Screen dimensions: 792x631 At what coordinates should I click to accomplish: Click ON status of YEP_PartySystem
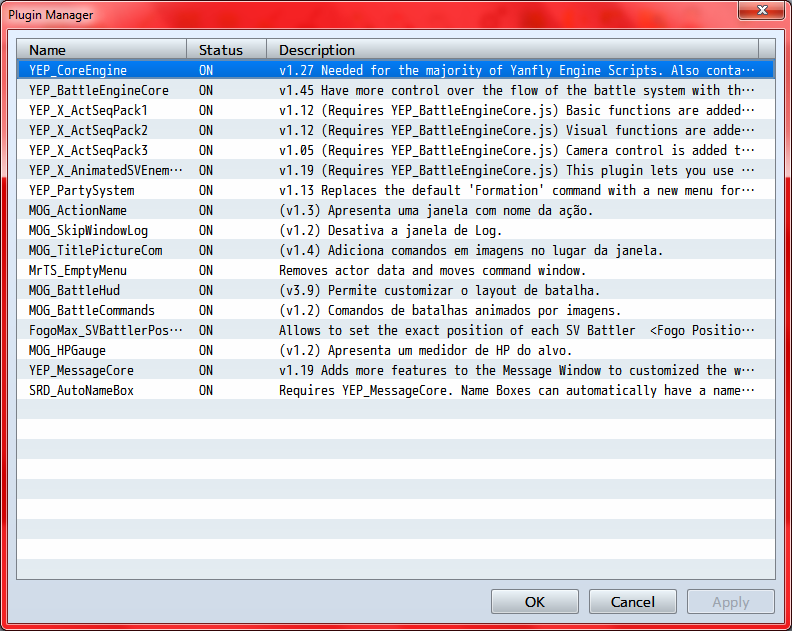coord(206,190)
